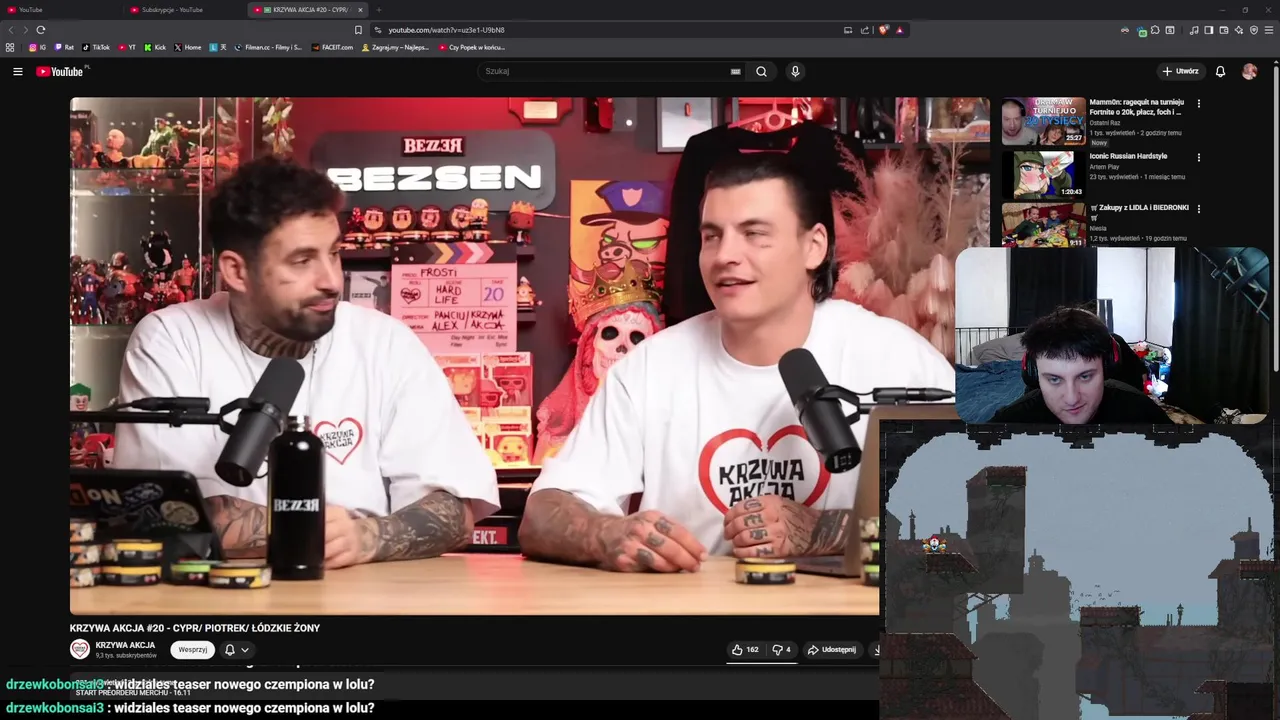Open Brave wallet icon in toolbar
1280x720 pixels.
pos(1224,30)
